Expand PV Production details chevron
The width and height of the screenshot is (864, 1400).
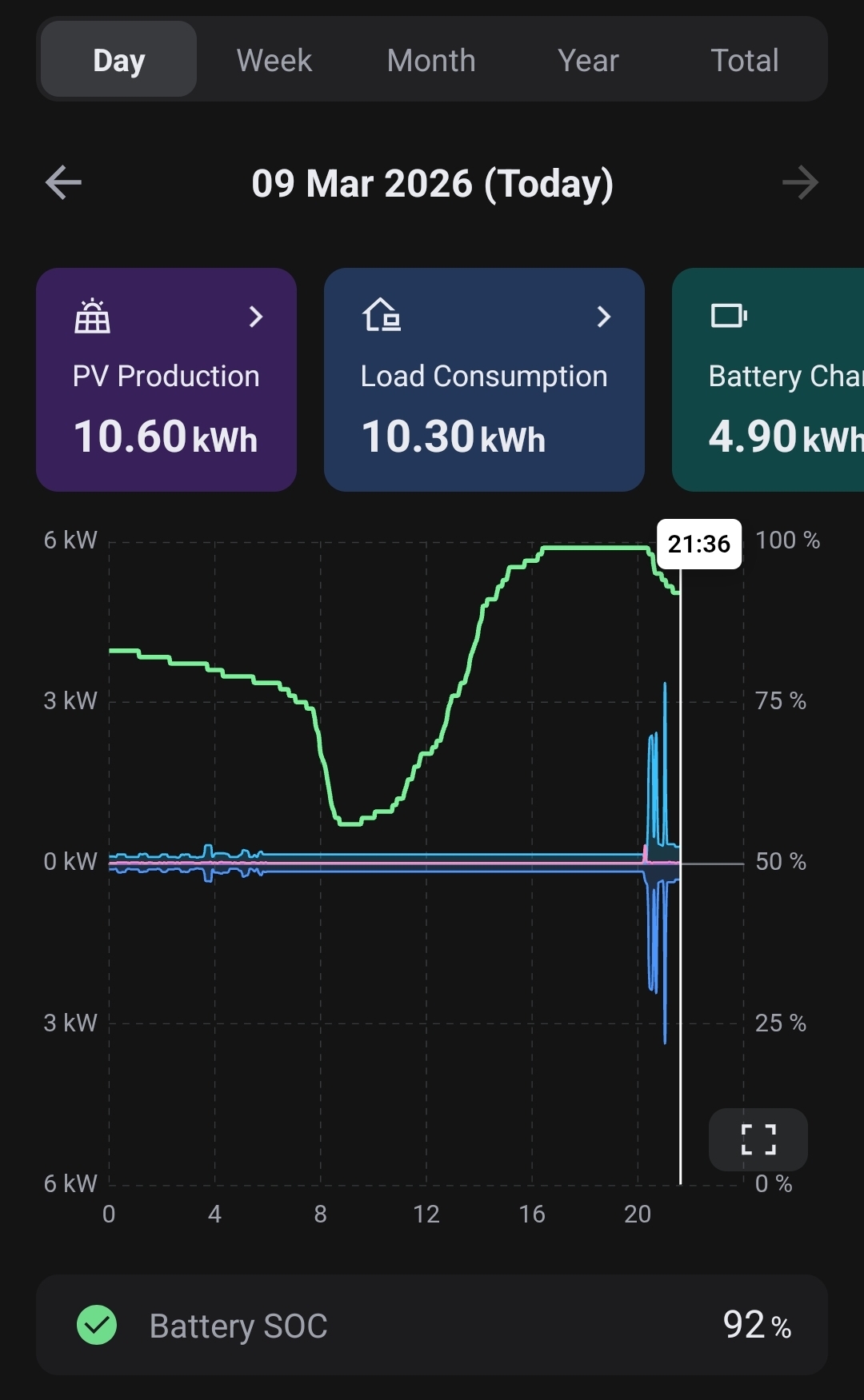point(255,317)
